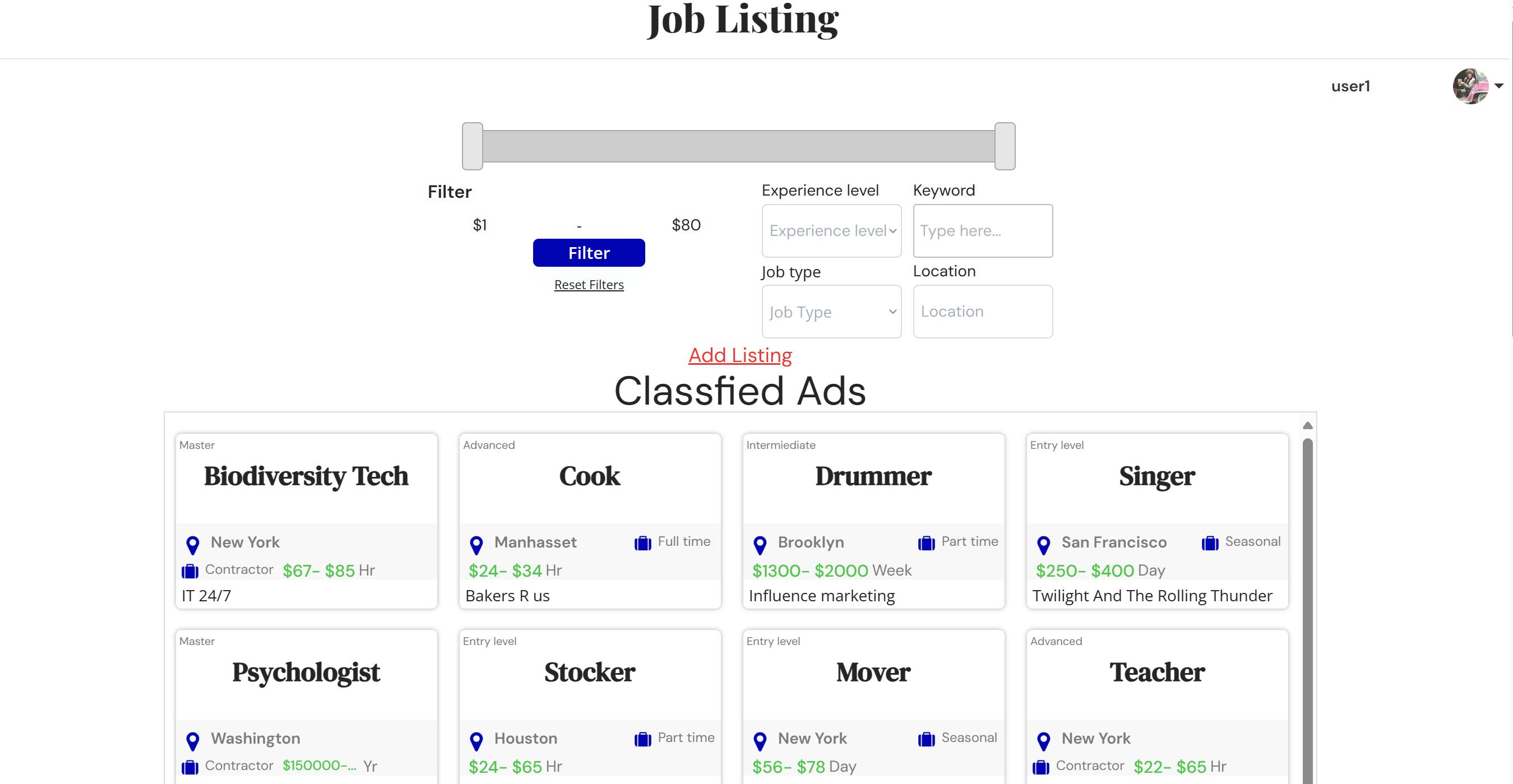Click inside the Keyword text field
Viewport: 1513px width, 784px height.
983,231
